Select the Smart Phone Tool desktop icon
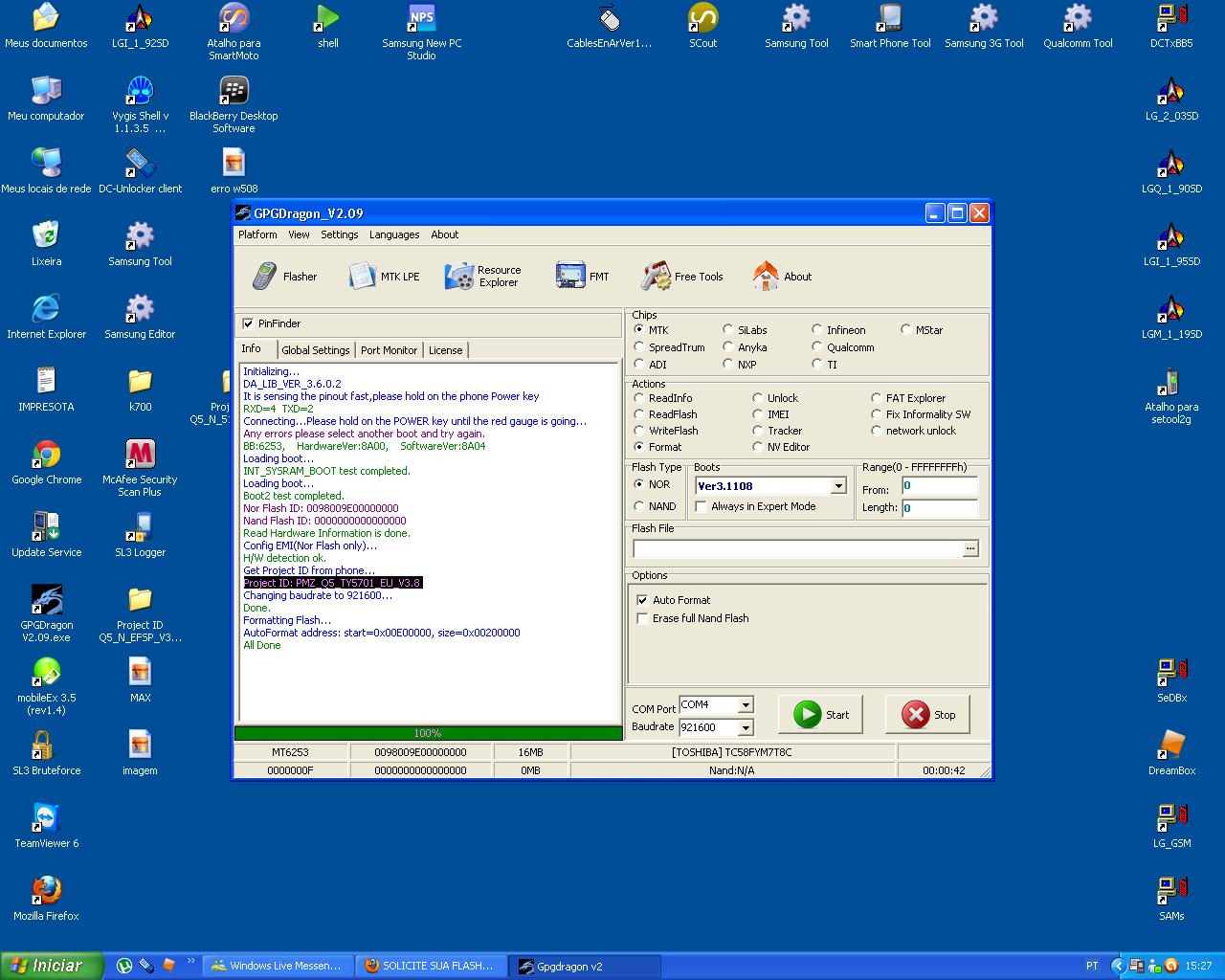The height and width of the screenshot is (980, 1225). pos(890,26)
